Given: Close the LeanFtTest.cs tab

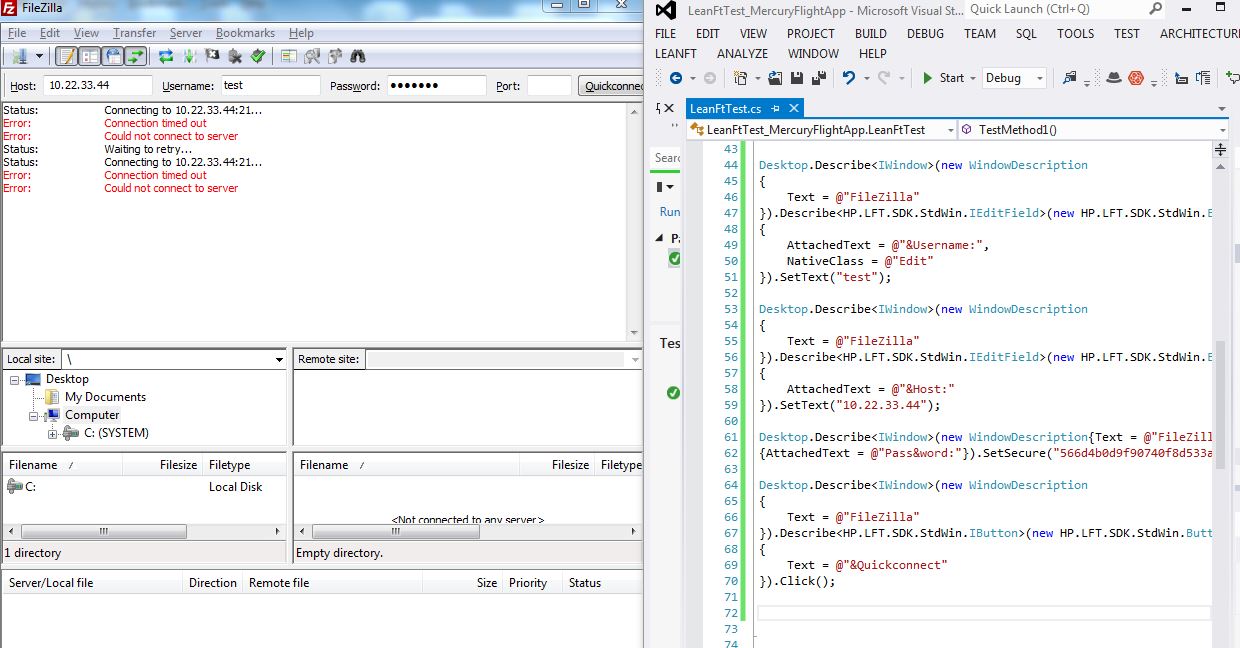Looking at the screenshot, I should pos(795,108).
